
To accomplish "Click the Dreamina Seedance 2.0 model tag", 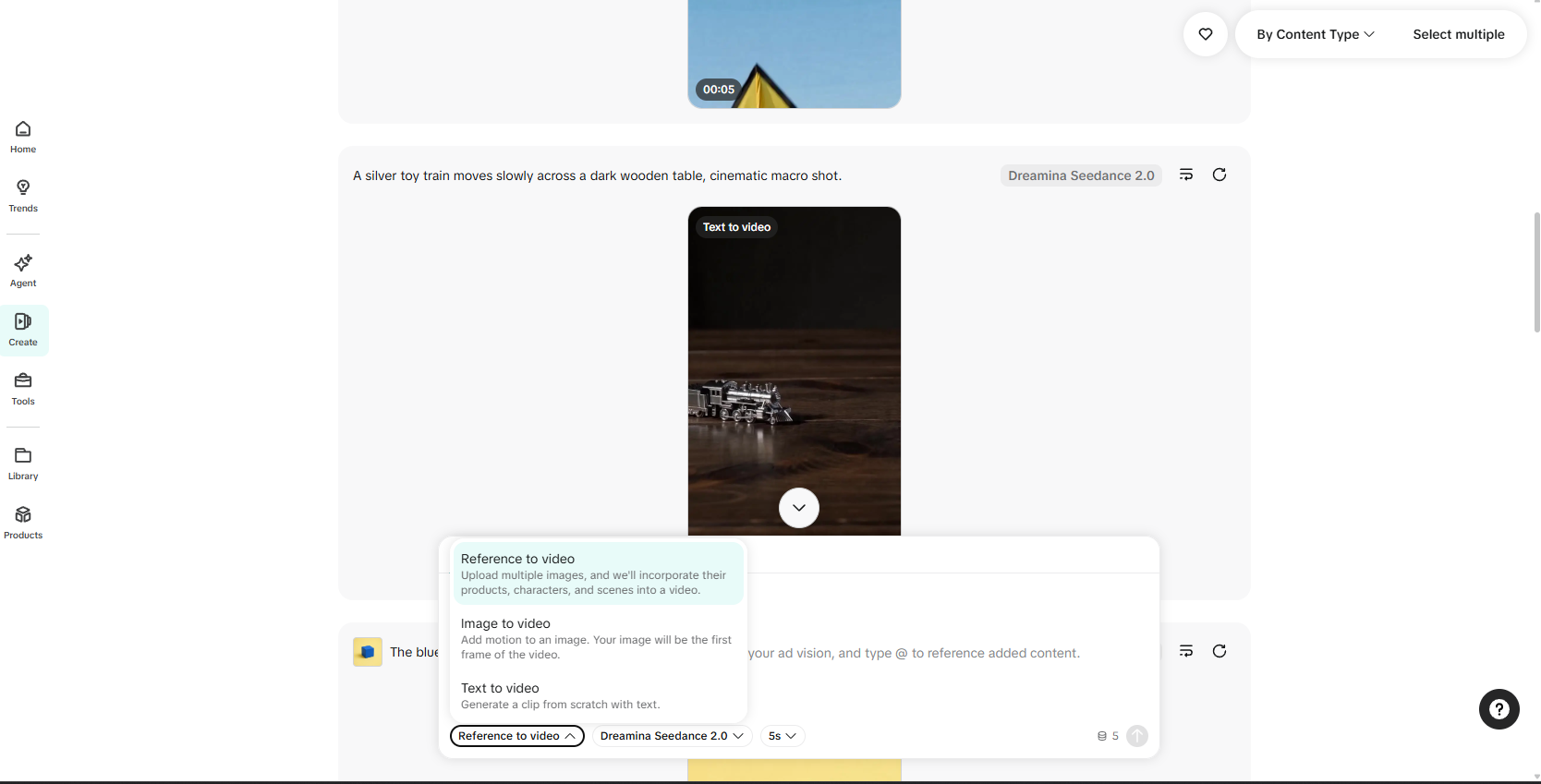I will 1081,175.
